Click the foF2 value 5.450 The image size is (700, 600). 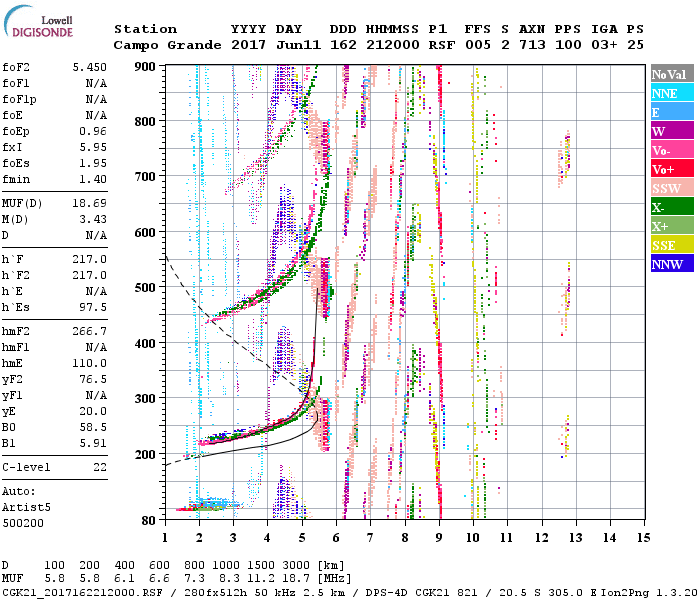tap(90, 67)
